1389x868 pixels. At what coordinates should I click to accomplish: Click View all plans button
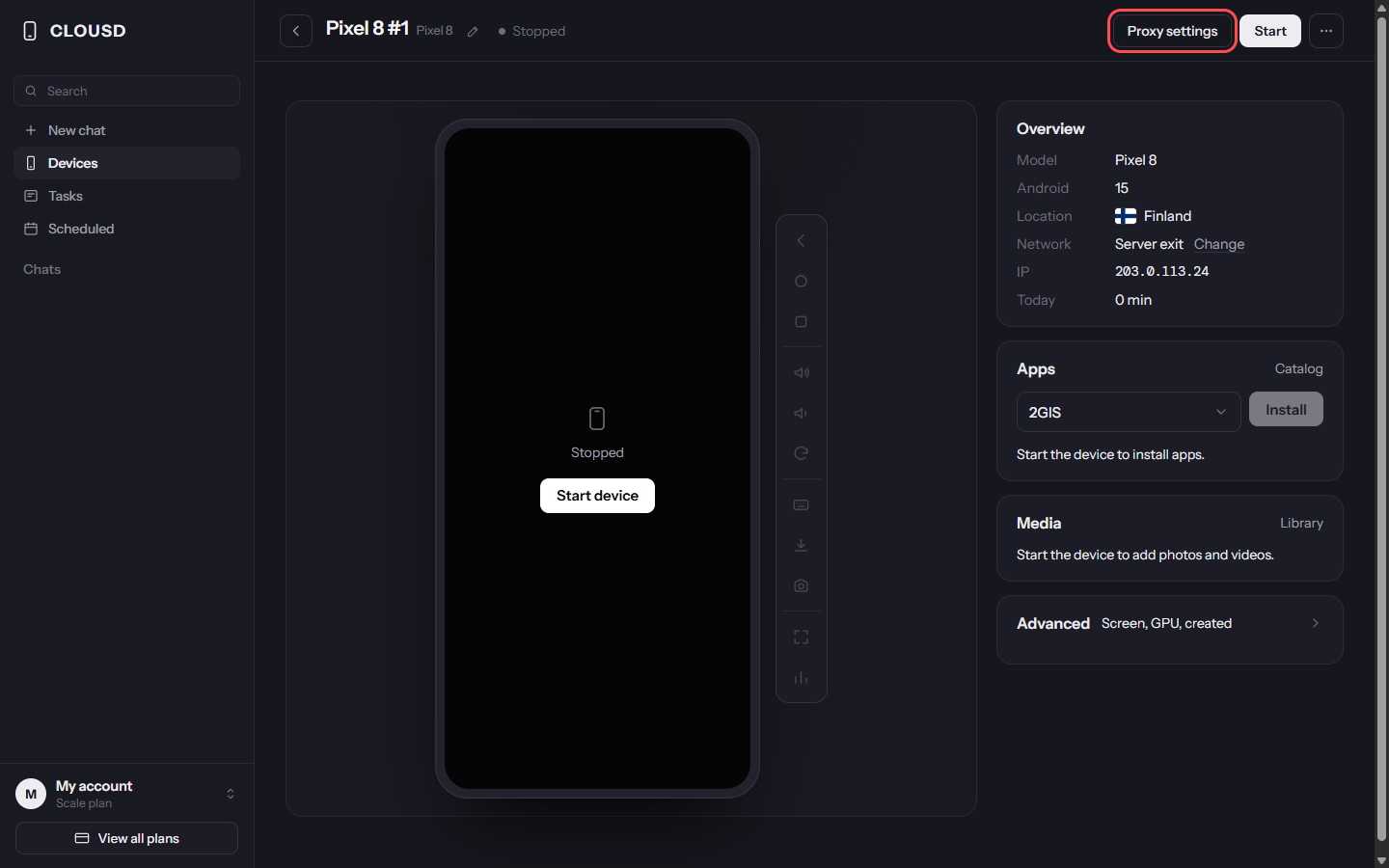point(126,838)
